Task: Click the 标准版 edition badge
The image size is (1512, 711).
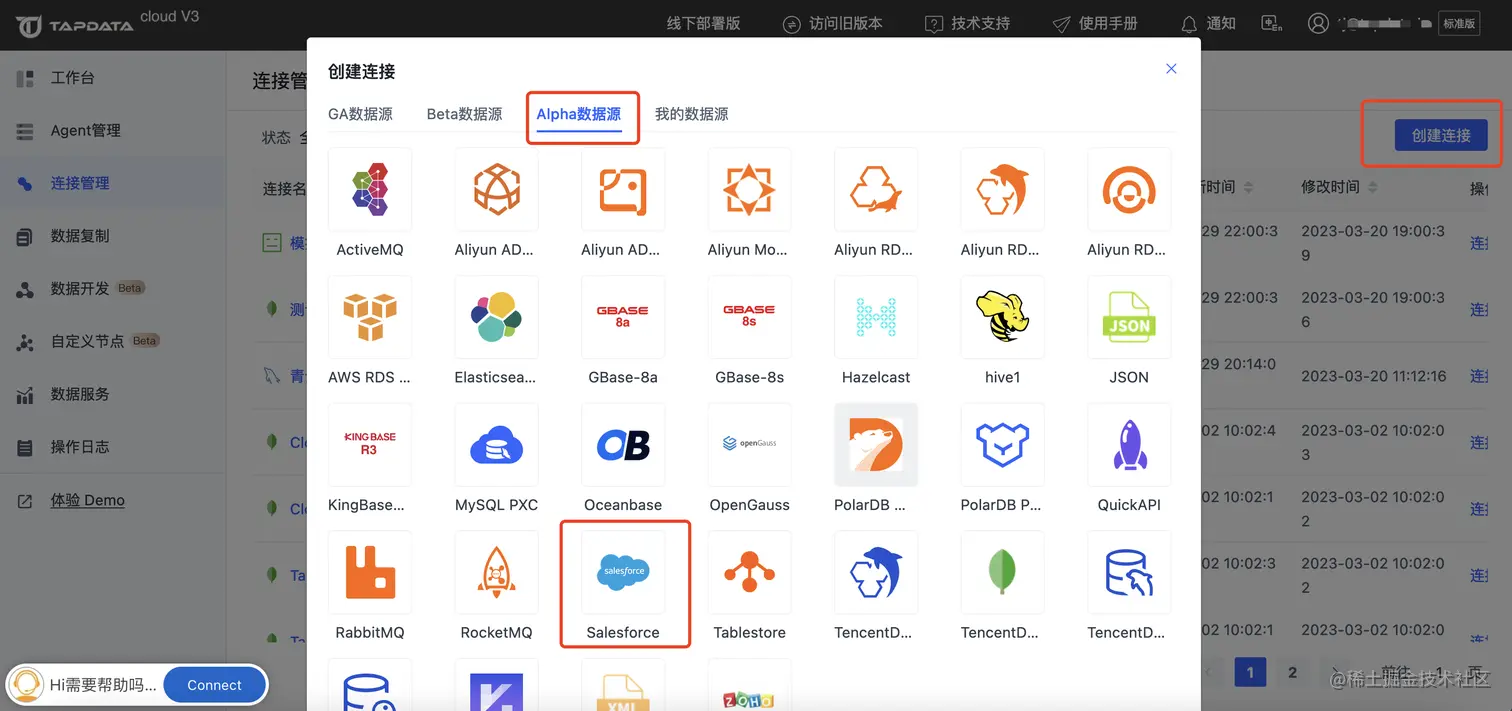Action: [x=1459, y=23]
